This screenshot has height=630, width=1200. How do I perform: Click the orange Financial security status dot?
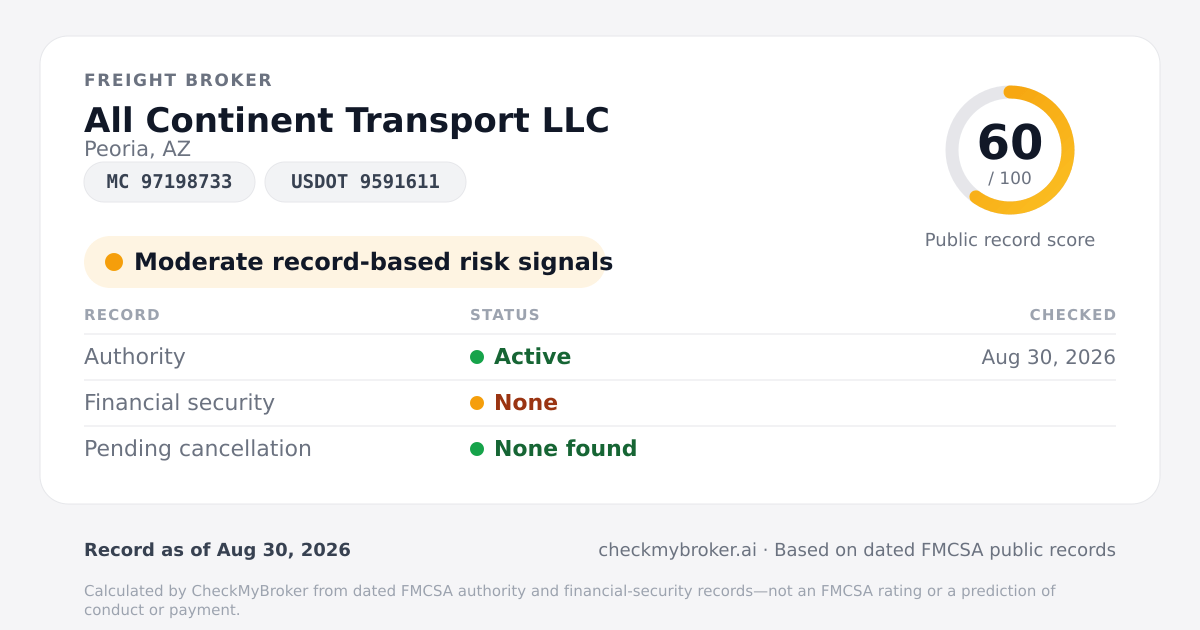click(x=477, y=403)
